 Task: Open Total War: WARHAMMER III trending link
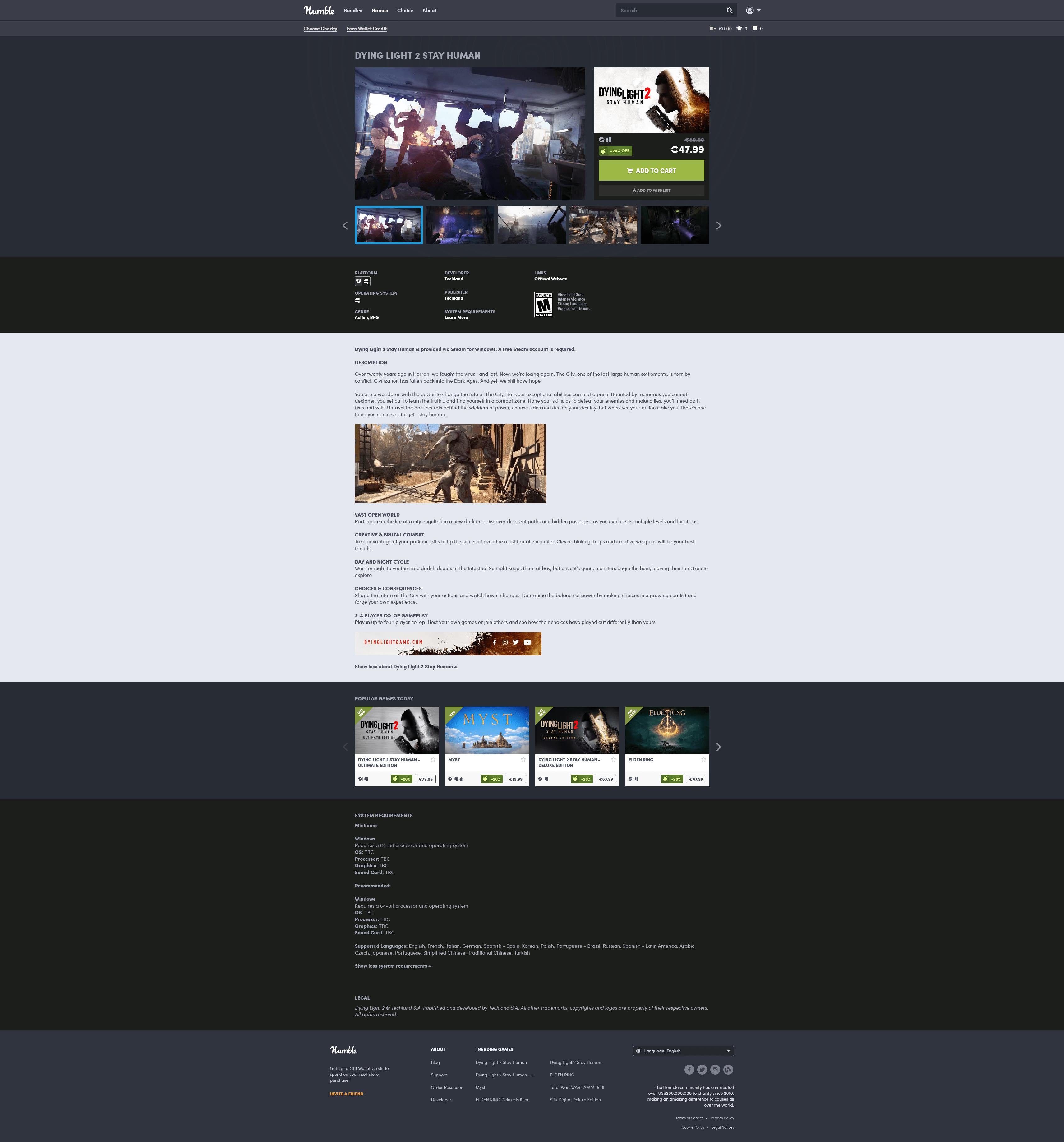577,1087
